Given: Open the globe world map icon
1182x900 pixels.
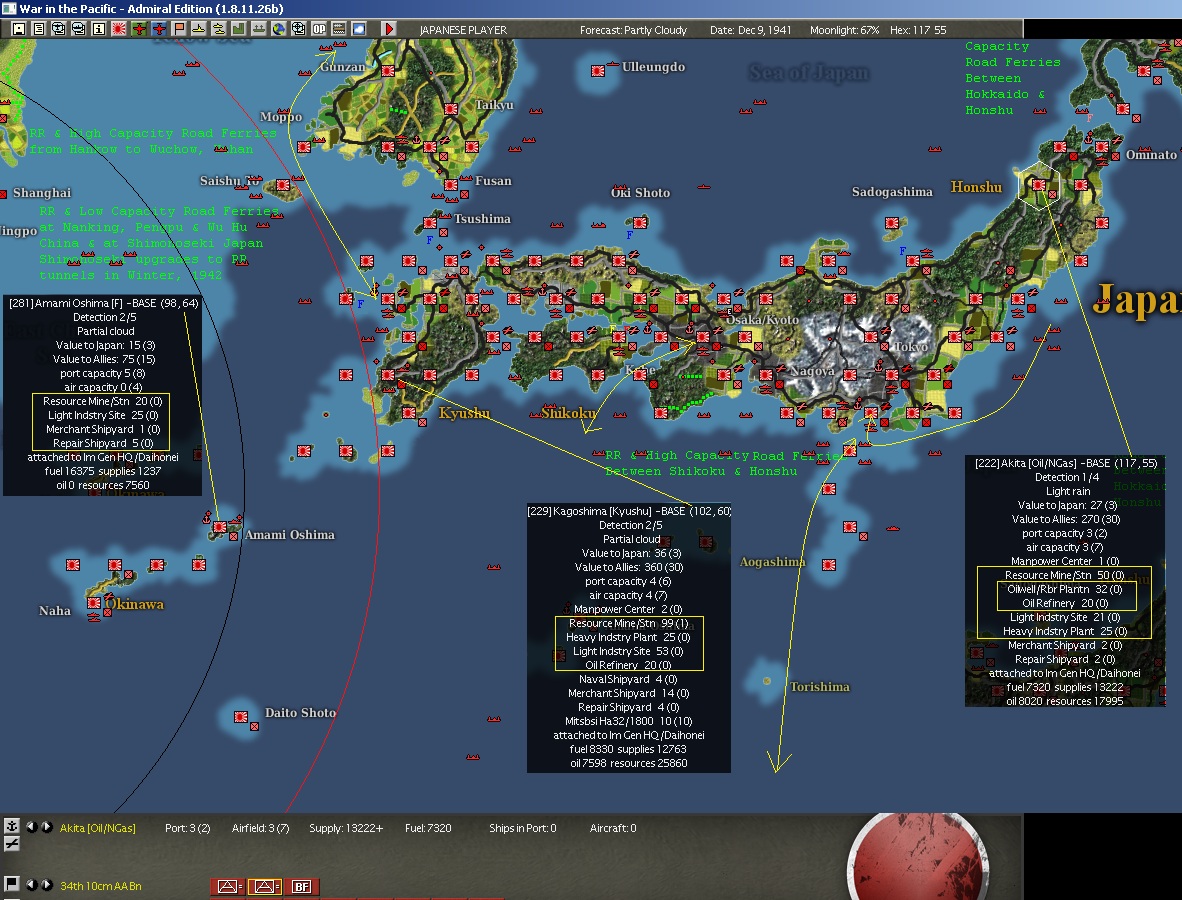Looking at the screenshot, I should point(279,29).
